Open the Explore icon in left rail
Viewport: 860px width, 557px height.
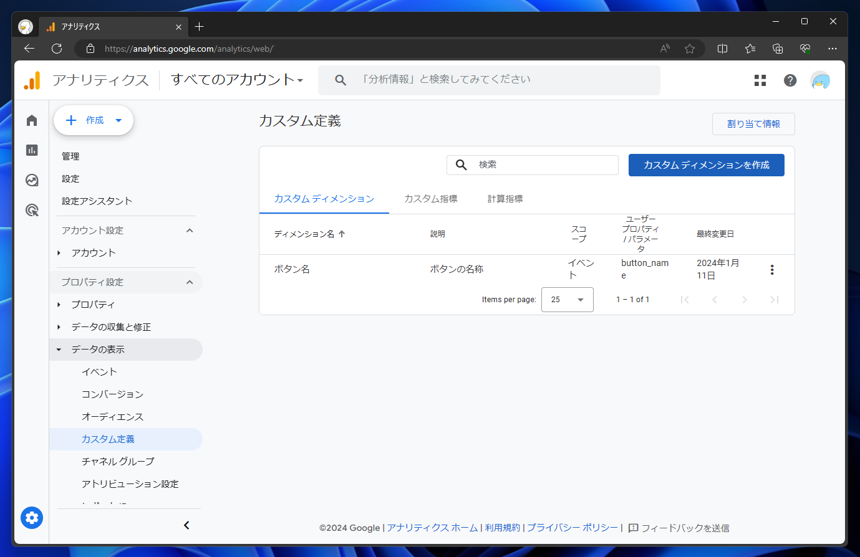[x=32, y=180]
